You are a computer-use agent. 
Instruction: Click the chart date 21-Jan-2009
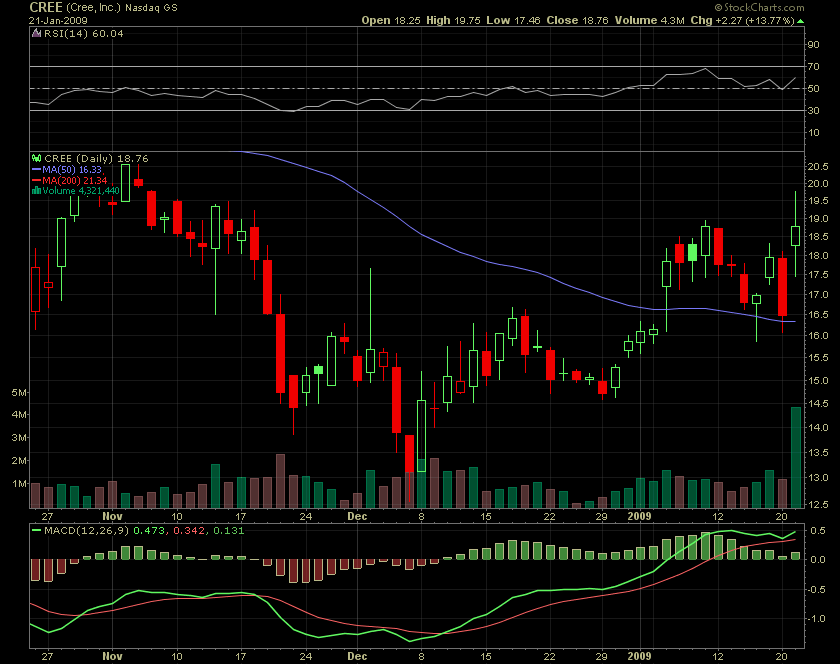click(x=58, y=20)
